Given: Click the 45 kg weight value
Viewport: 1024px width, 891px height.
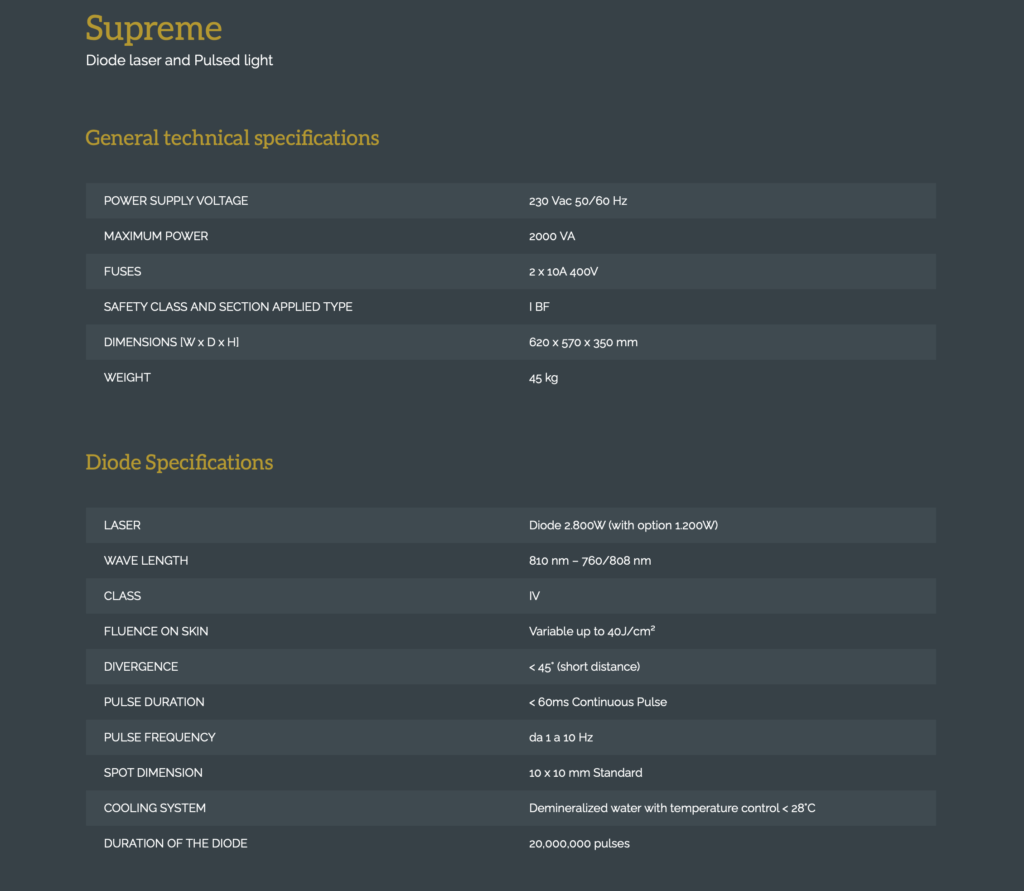Looking at the screenshot, I should click(543, 378).
